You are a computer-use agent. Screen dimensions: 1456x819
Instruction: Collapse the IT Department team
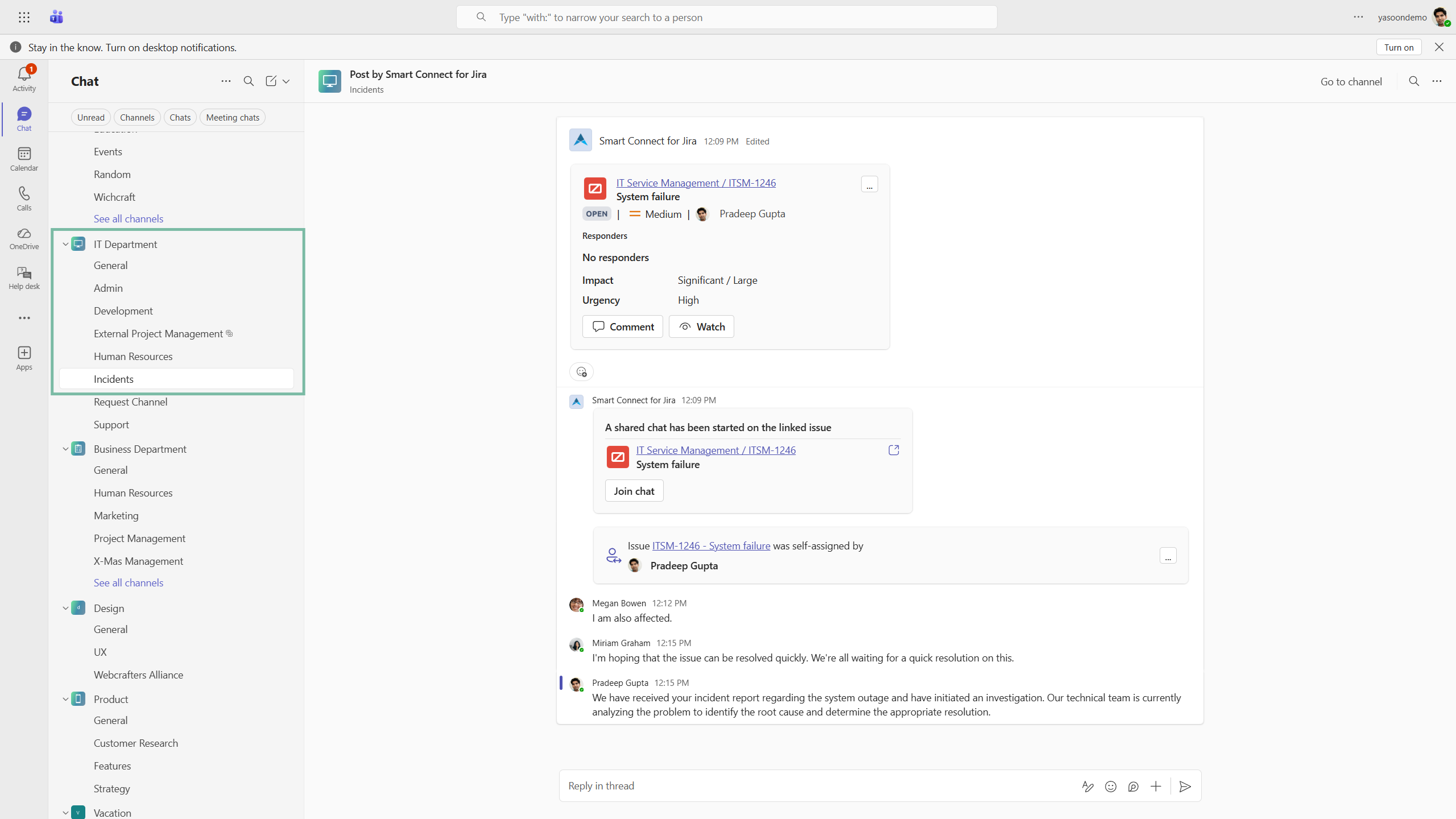pos(65,244)
